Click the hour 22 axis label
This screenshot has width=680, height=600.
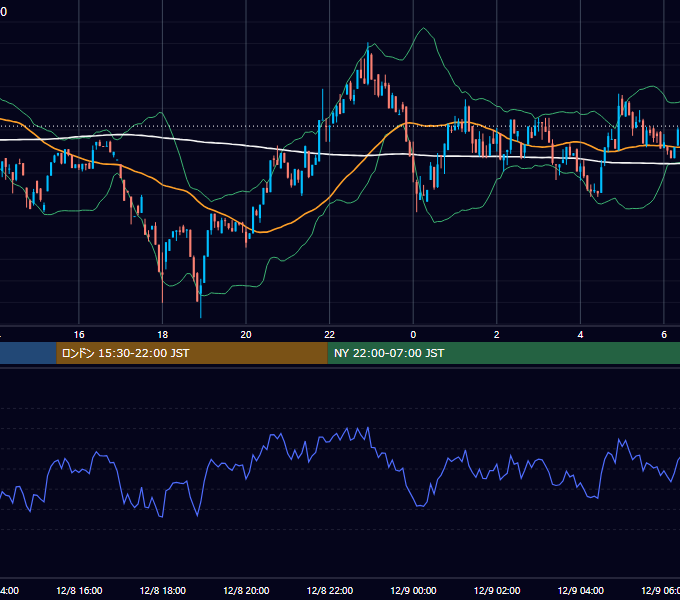click(330, 335)
